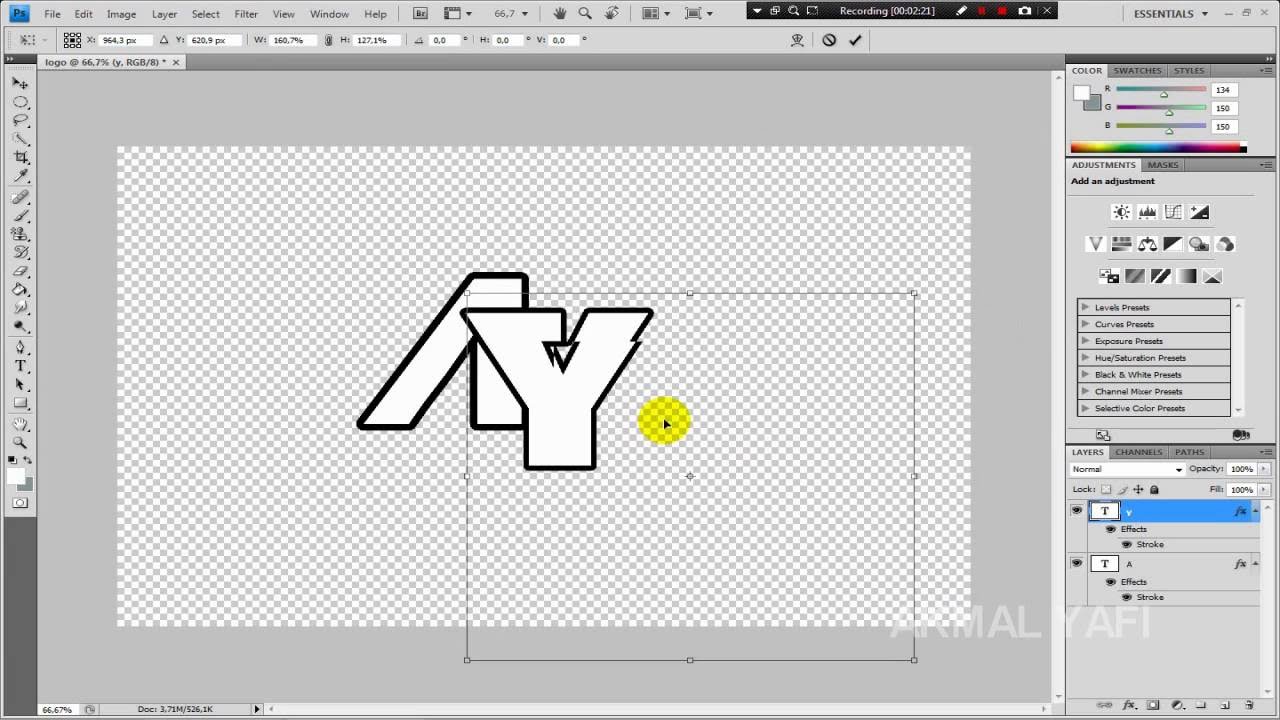
Task: Switch to the Masks tab
Action: point(1162,165)
